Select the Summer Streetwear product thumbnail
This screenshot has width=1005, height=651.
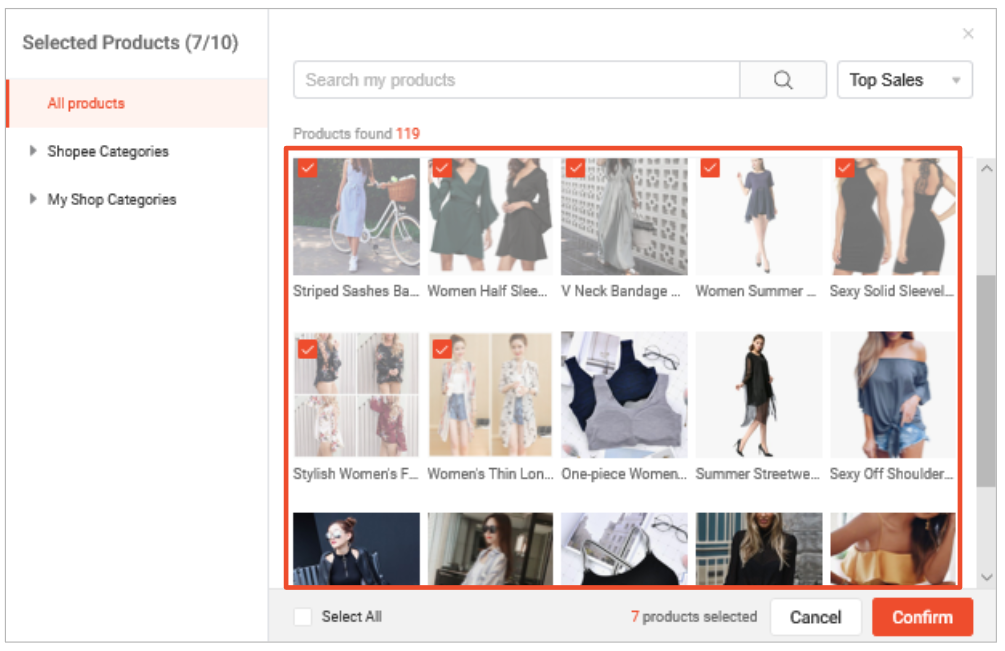(x=759, y=394)
